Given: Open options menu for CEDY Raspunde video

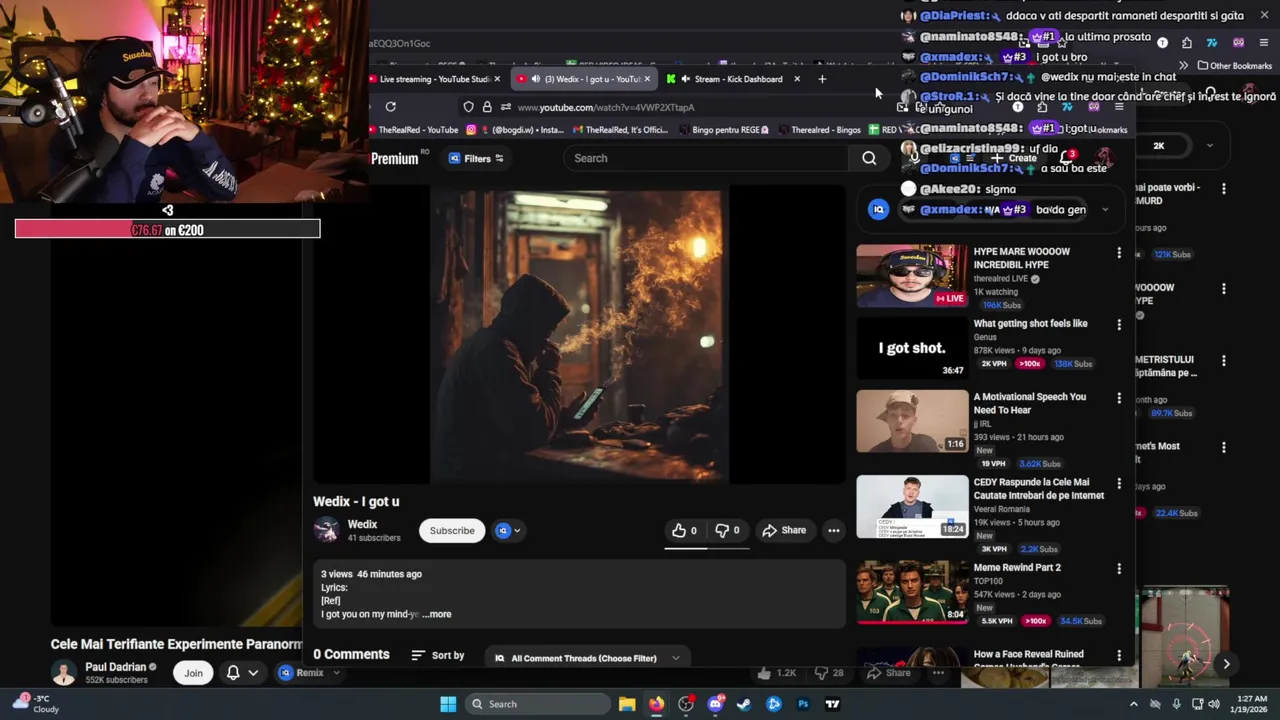Looking at the screenshot, I should point(1119,484).
